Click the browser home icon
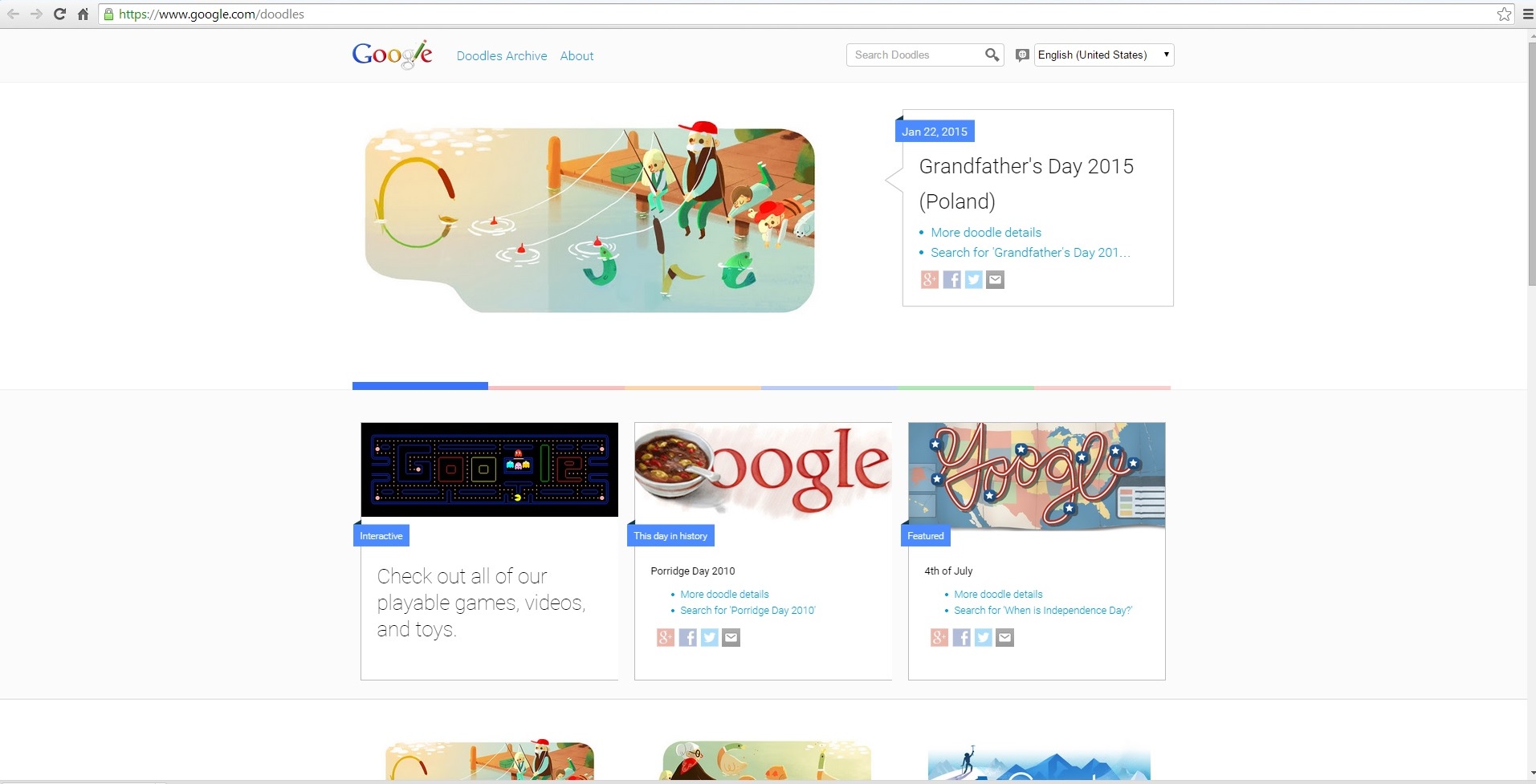This screenshot has height=784, width=1536. tap(83, 14)
